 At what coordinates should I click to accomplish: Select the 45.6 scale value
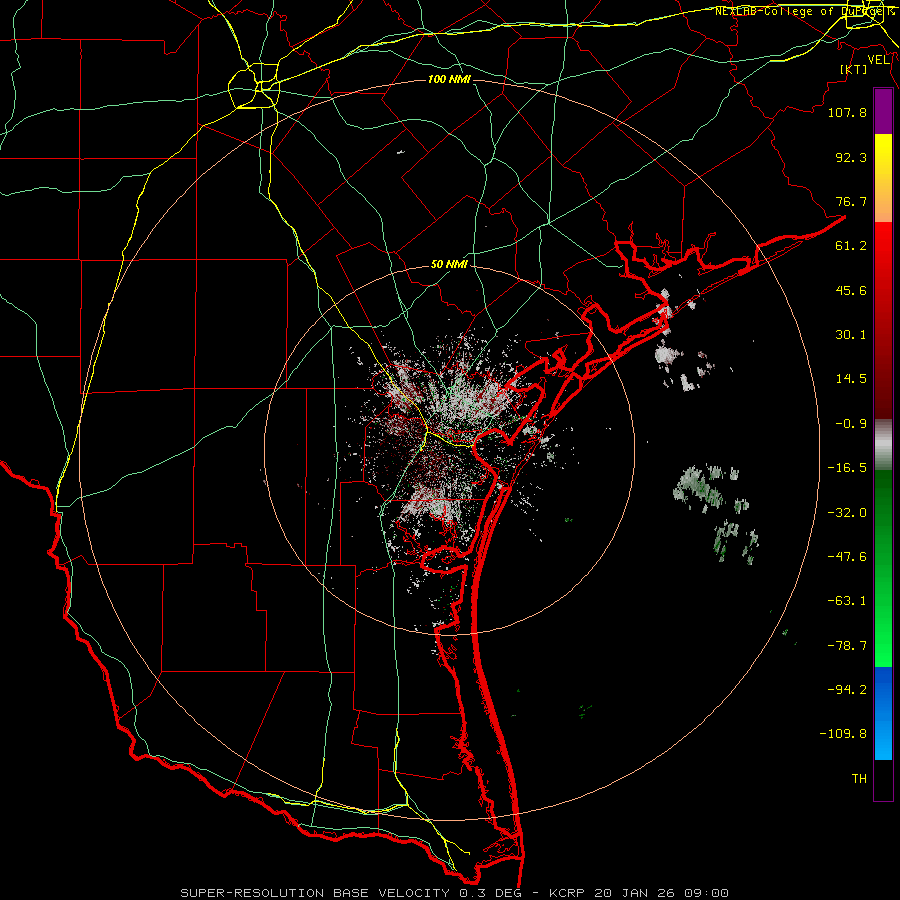coord(851,290)
